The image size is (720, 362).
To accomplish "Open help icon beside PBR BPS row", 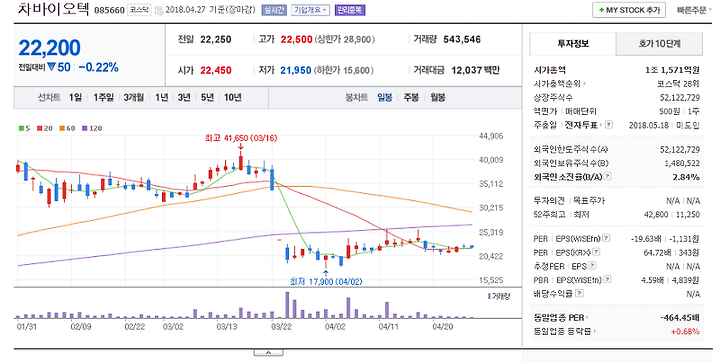I will pyautogui.click(x=609, y=279).
